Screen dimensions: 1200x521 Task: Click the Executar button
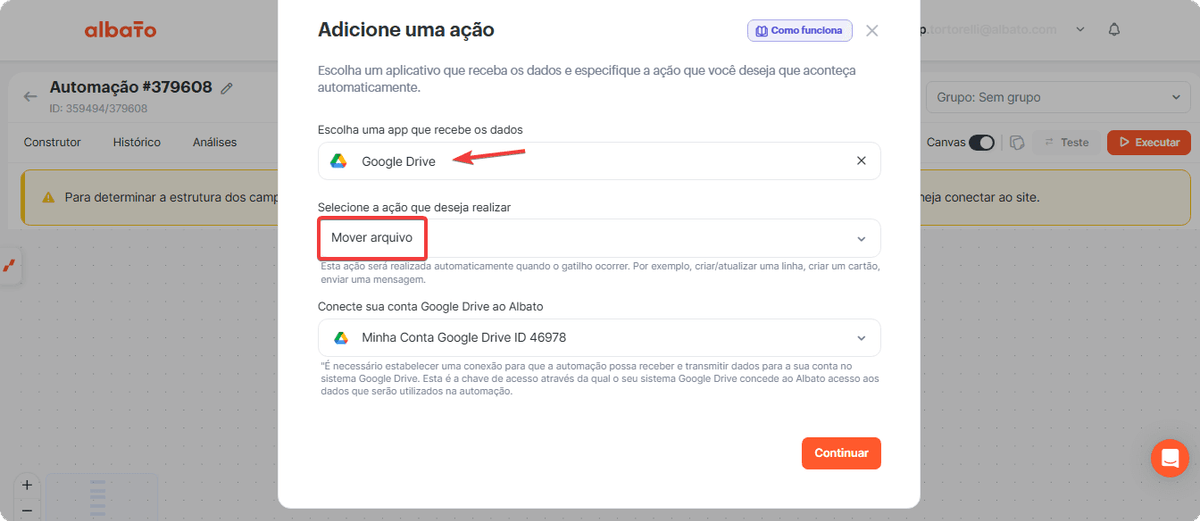tap(1149, 142)
